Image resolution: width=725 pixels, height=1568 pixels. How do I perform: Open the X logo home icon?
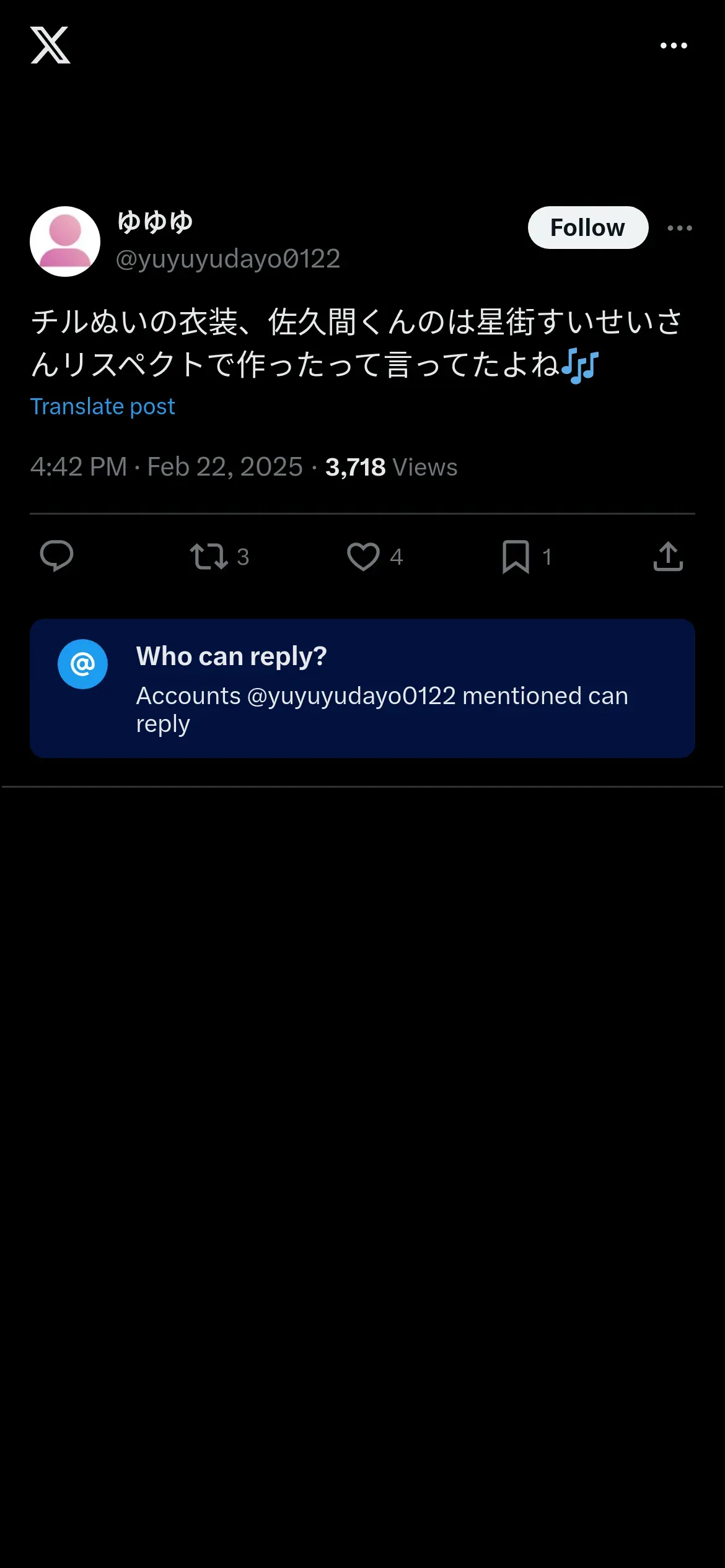point(50,45)
